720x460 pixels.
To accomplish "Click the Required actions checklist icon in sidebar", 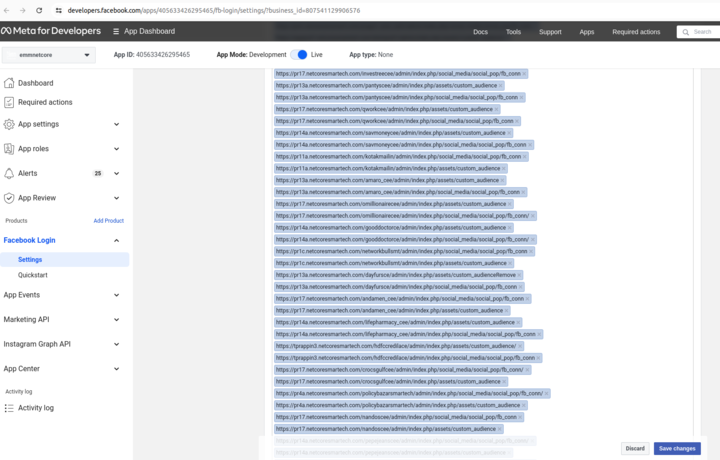I will click(9, 102).
